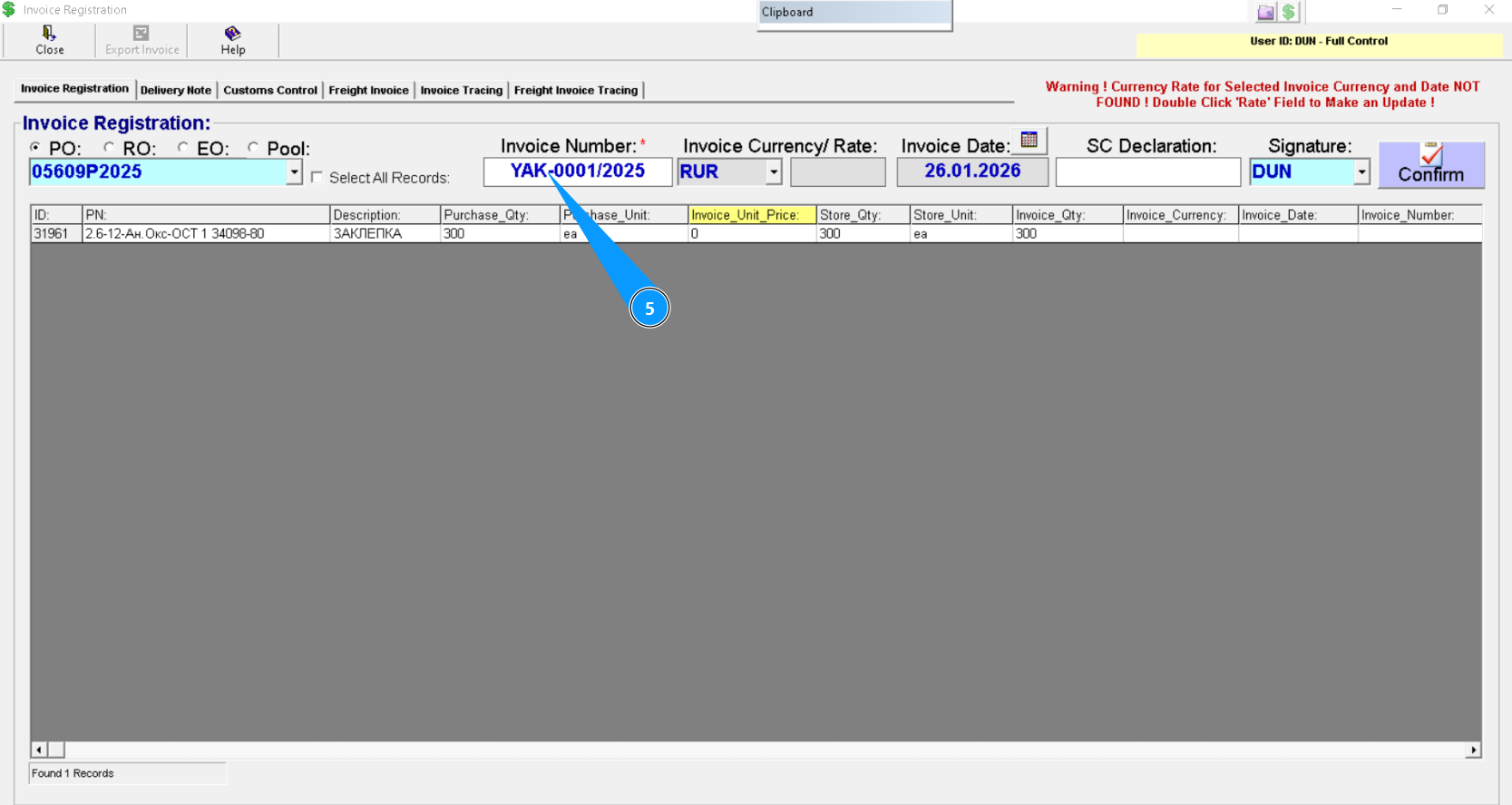Screen dimensions: 1512x805
Task: Click the right arrow of the horizontal scrollbar
Action: pyautogui.click(x=1473, y=750)
